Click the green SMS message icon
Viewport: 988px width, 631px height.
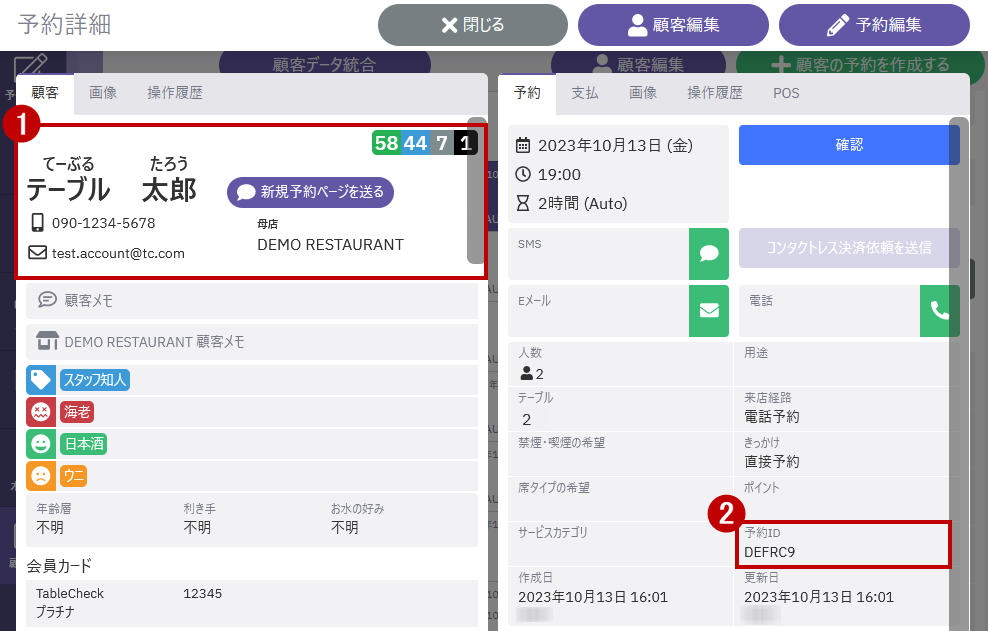(x=708, y=254)
